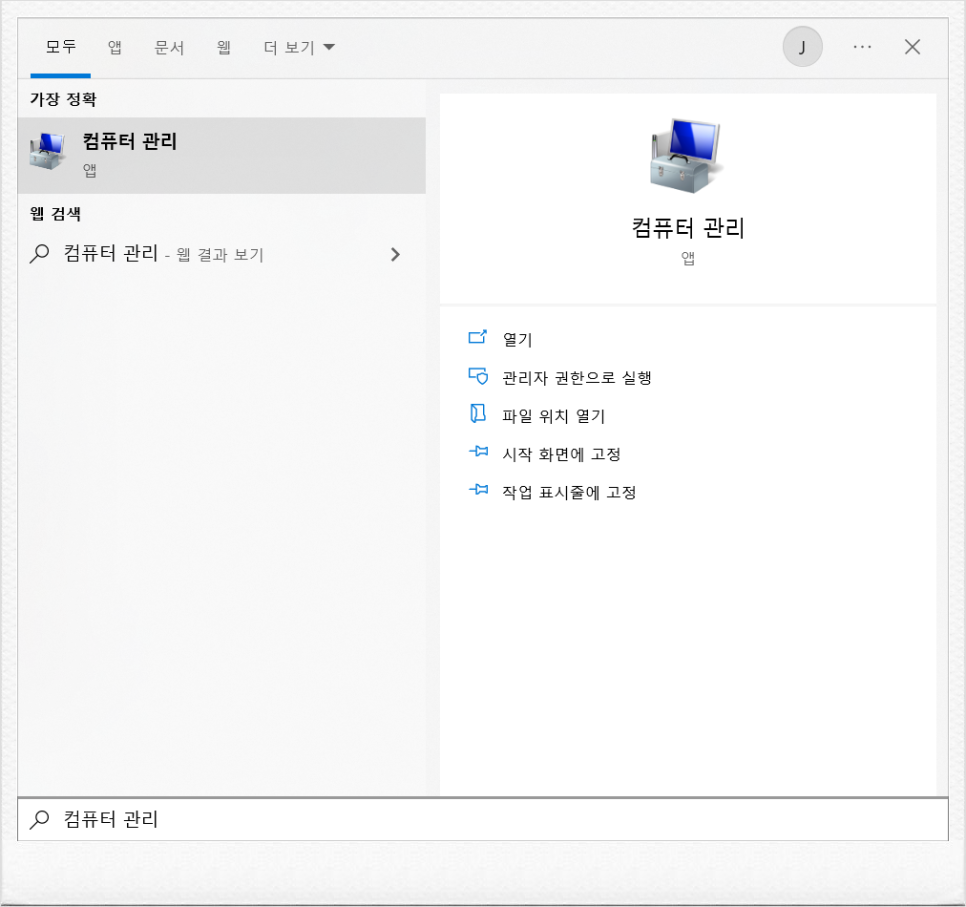Click 열기 to open the app
Viewport: 966px width, 907px height.
pos(517,339)
